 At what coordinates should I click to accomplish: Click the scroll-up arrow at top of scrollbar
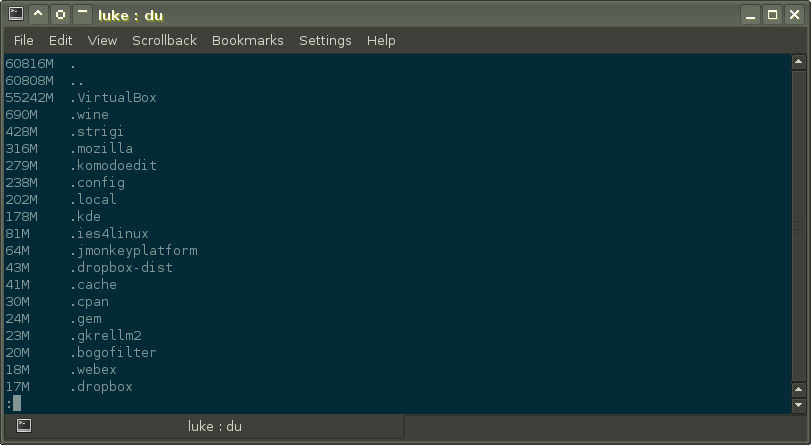pyautogui.click(x=800, y=63)
